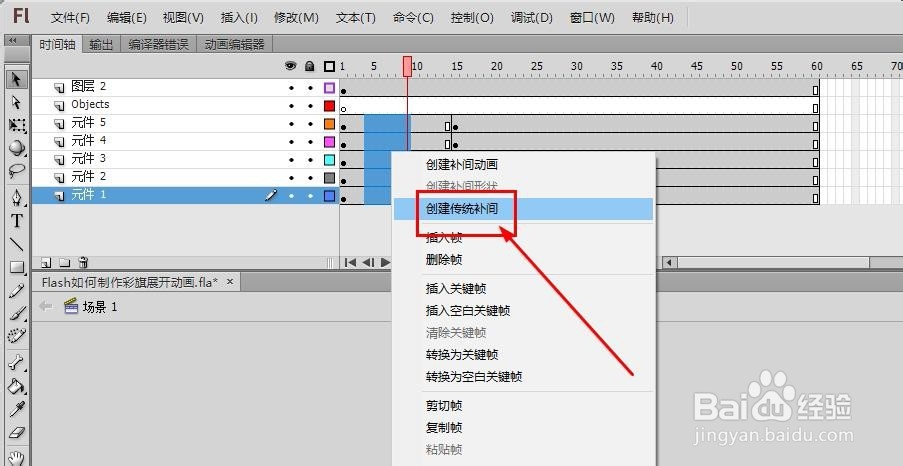
Task: Select the 元件 4 layer name
Action: (89, 141)
